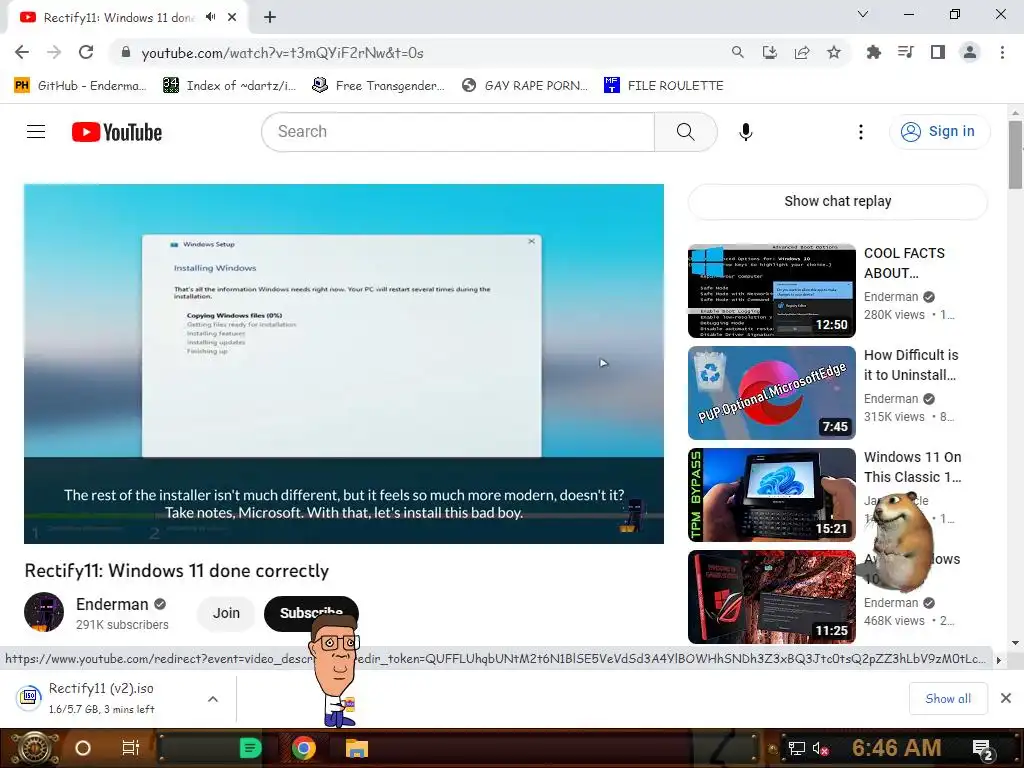Open the TPM BYPASS video thumbnail

[771, 494]
